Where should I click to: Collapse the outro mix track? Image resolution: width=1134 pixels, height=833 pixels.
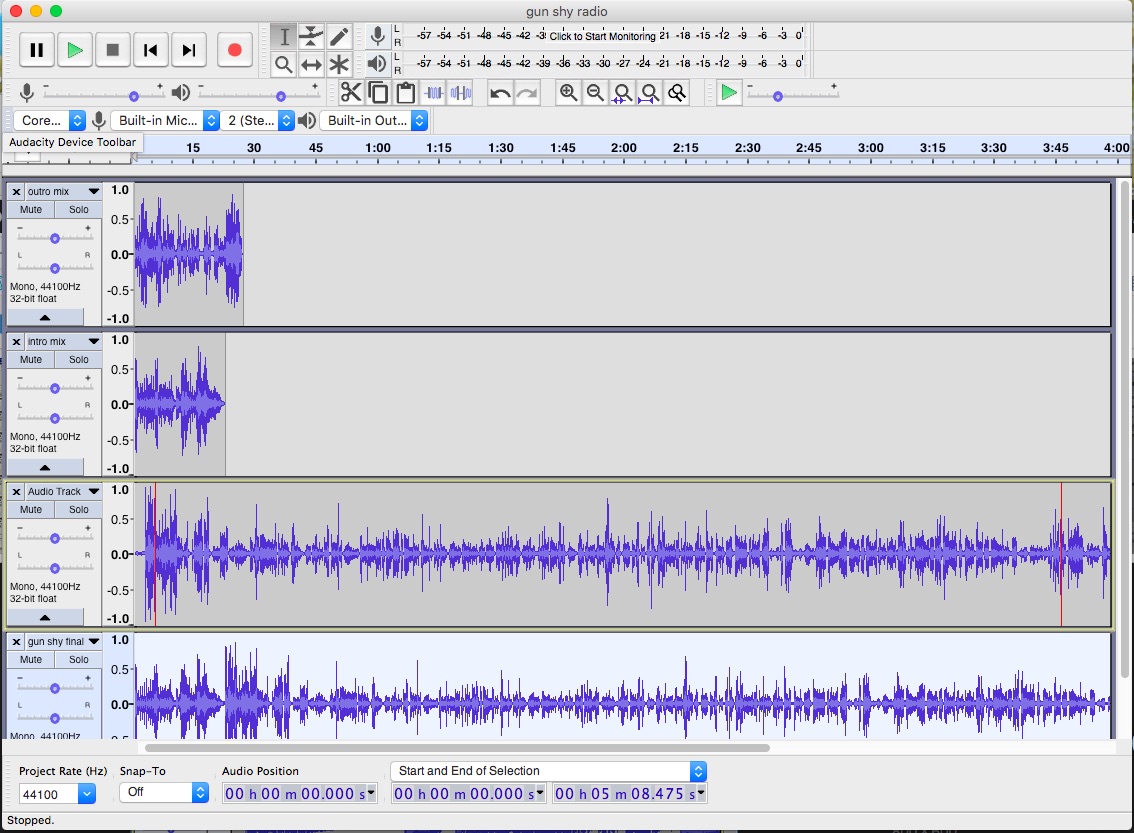(x=45, y=317)
